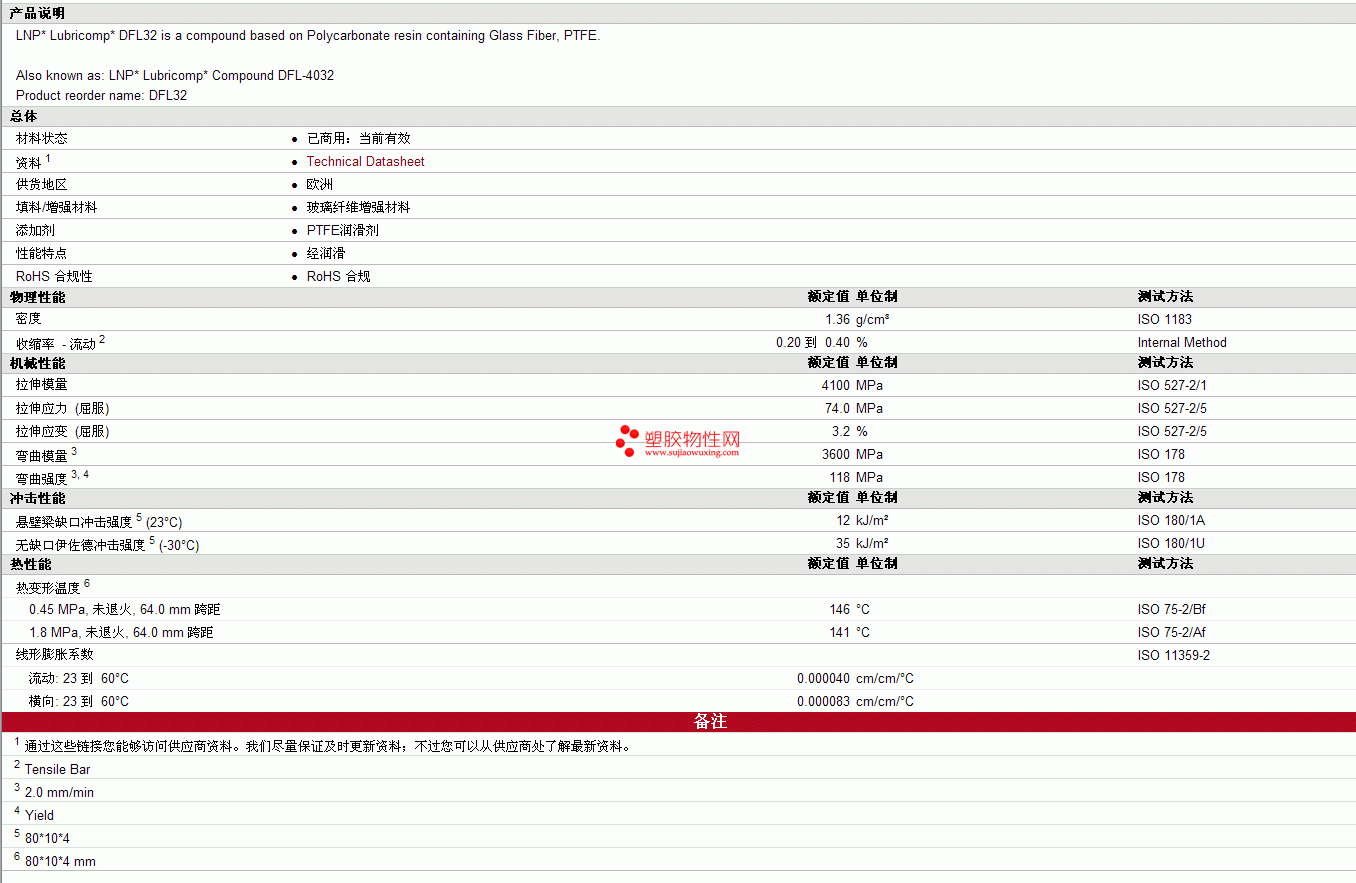Click the 填料/增强材料 label
The width and height of the screenshot is (1356, 883).
tap(56, 207)
